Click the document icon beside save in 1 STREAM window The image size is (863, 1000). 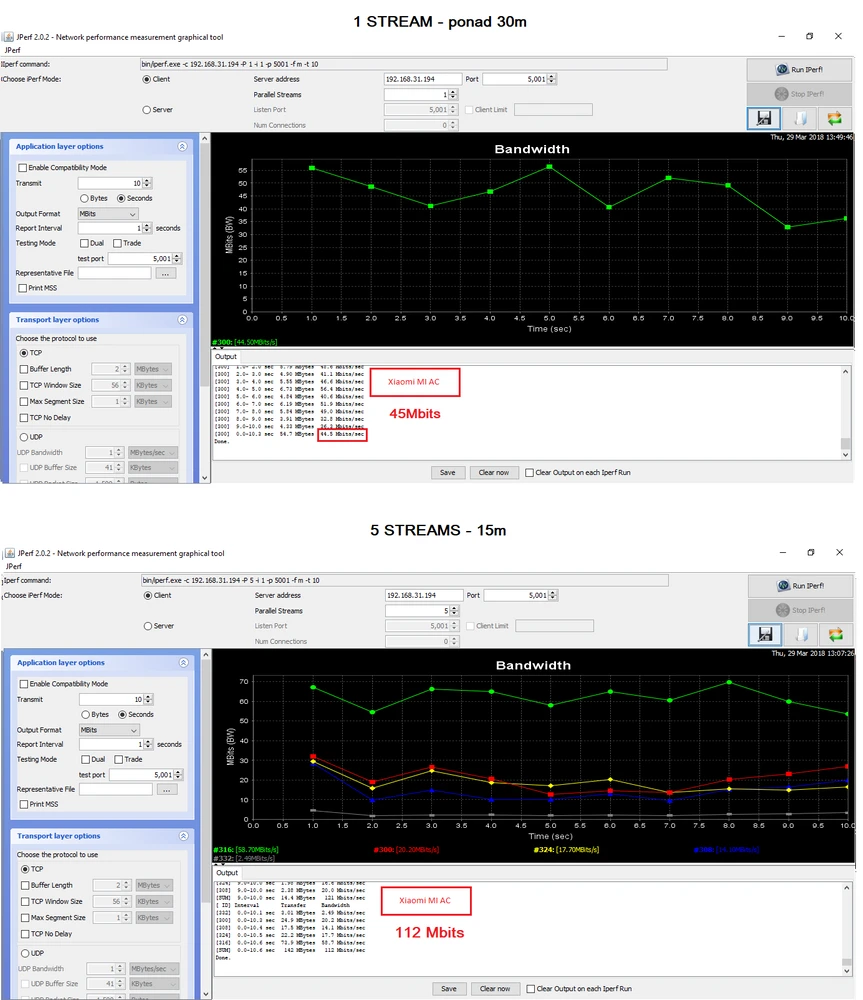click(x=799, y=118)
